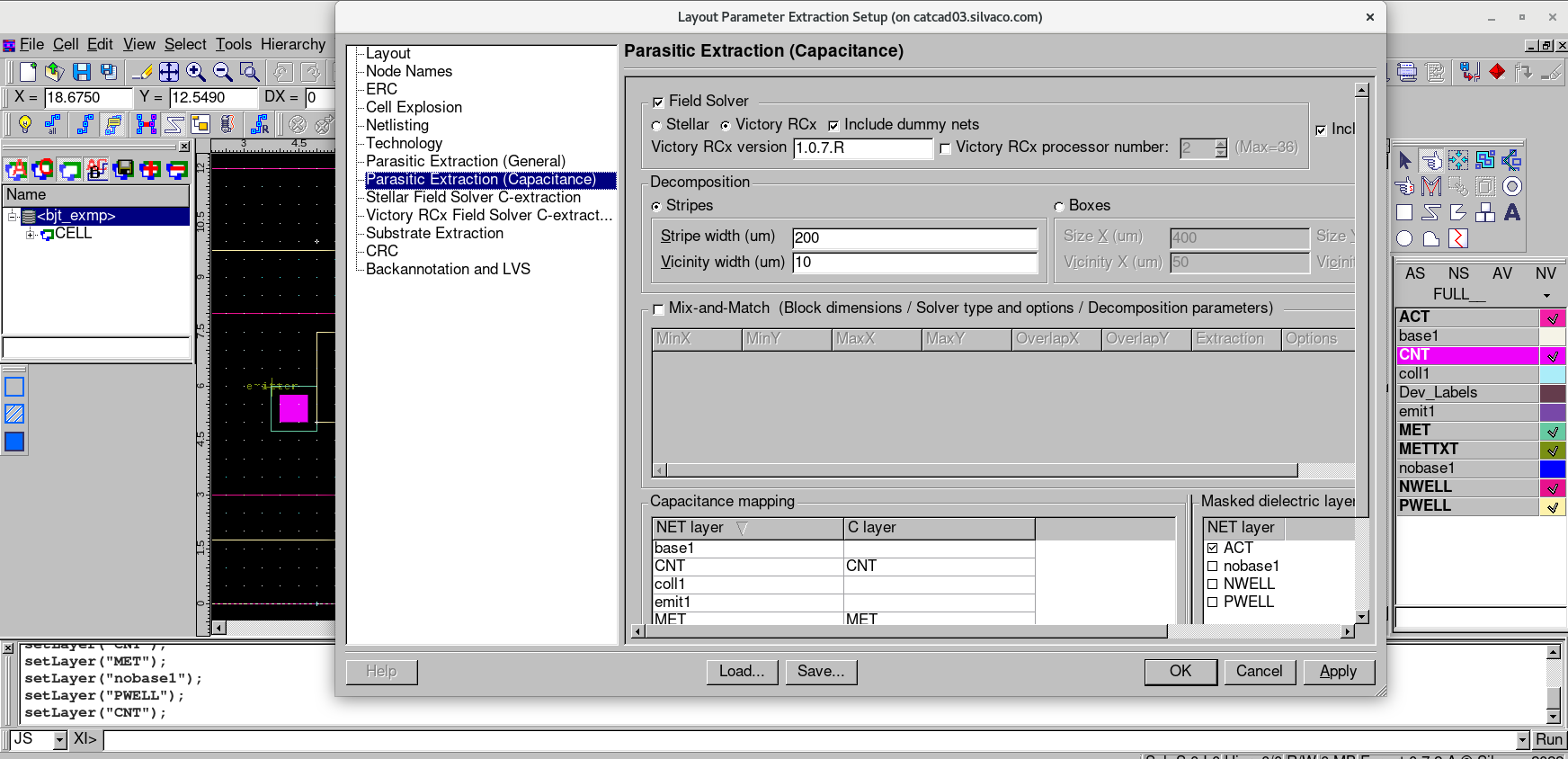
Task: Click the red diamond icon in toolbar
Action: pos(1497,72)
